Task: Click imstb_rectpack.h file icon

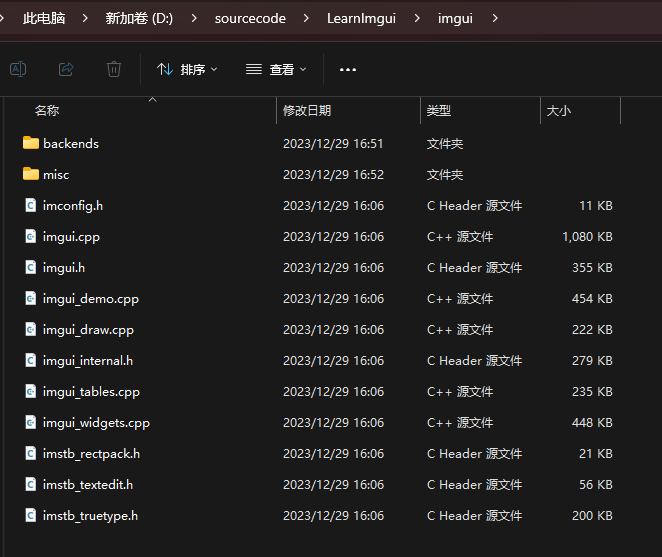Action: tap(31, 454)
